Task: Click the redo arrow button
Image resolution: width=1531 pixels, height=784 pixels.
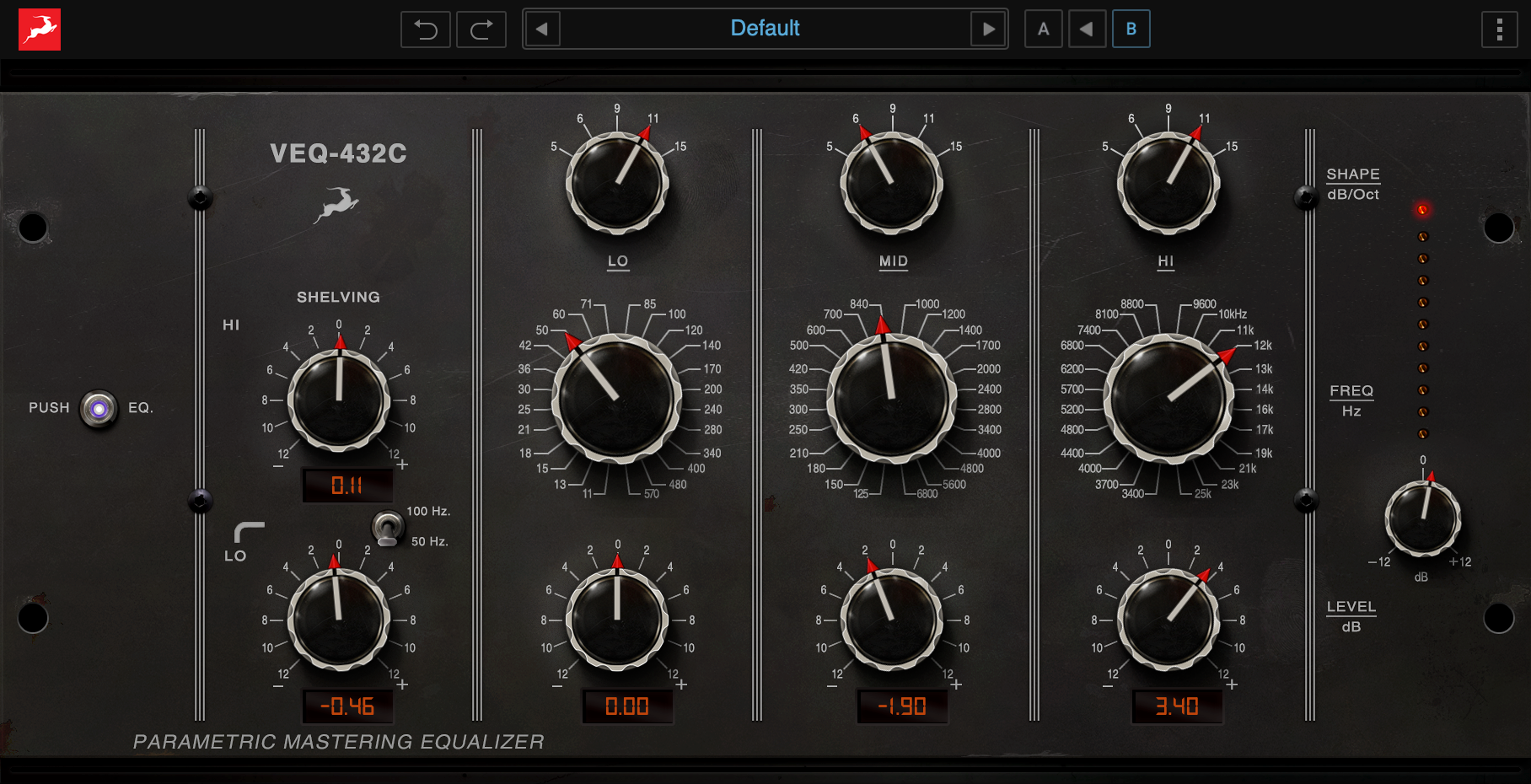Action: [x=481, y=30]
